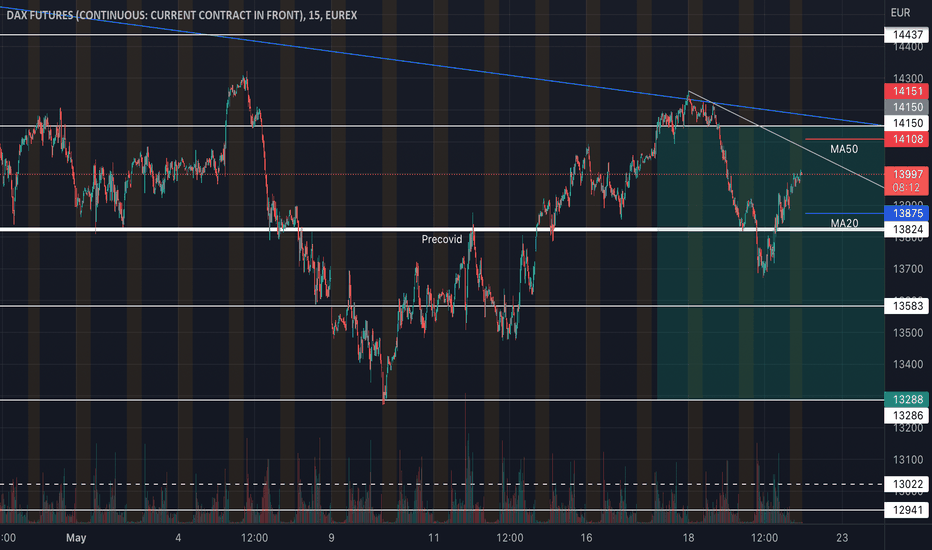Click date 16 on the time axis

587,538
